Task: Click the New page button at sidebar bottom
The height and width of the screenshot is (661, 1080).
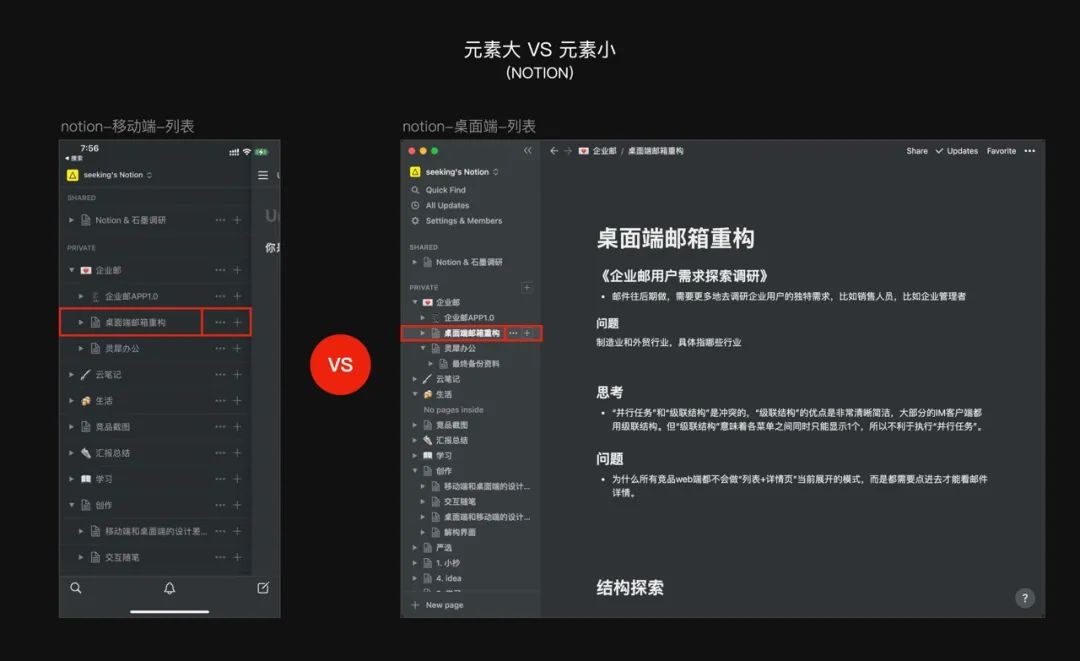Action: tap(438, 605)
